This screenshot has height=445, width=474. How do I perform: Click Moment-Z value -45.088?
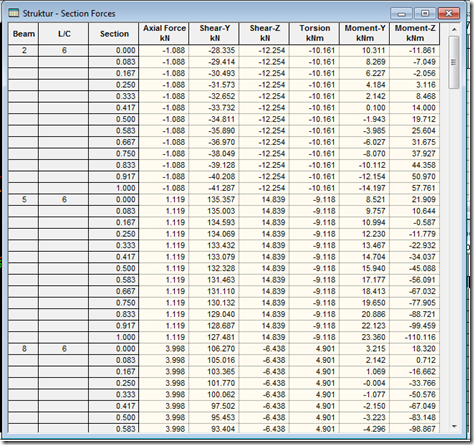click(415, 269)
